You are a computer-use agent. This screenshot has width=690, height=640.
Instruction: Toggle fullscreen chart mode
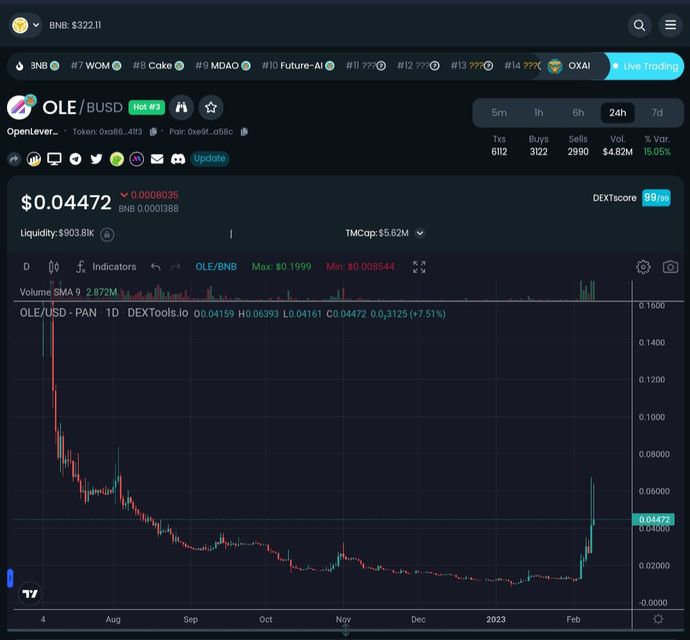pos(419,267)
